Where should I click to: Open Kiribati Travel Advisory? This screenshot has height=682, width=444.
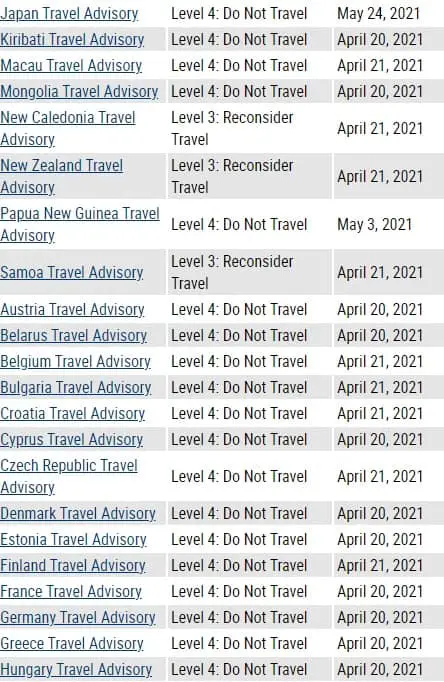pos(72,40)
